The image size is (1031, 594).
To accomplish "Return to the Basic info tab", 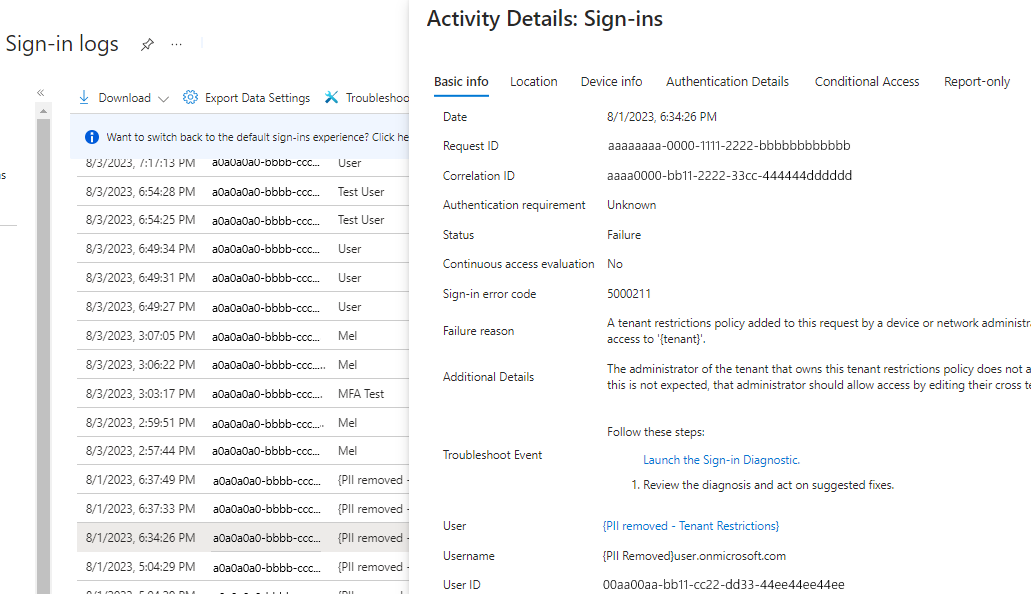I will [461, 82].
